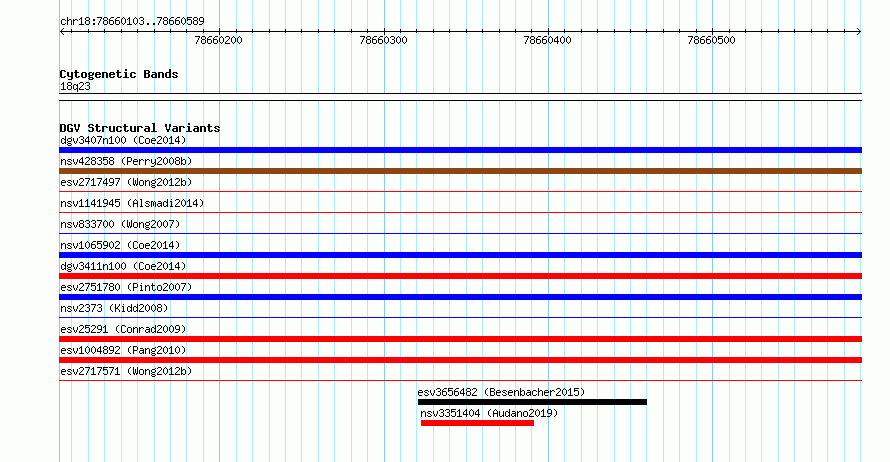Select variant nsv1141945 (Alsmadi2014) label
This screenshot has width=890, height=462.
tap(132, 203)
